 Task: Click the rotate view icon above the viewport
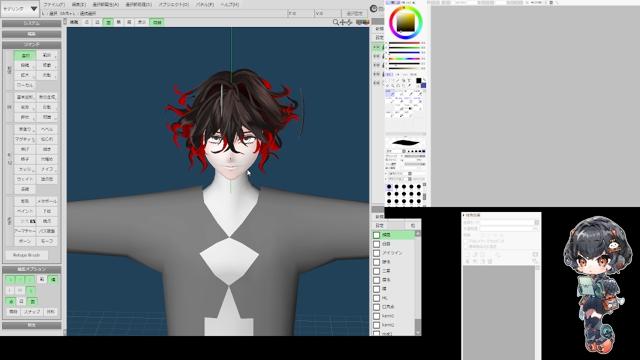[x=349, y=22]
